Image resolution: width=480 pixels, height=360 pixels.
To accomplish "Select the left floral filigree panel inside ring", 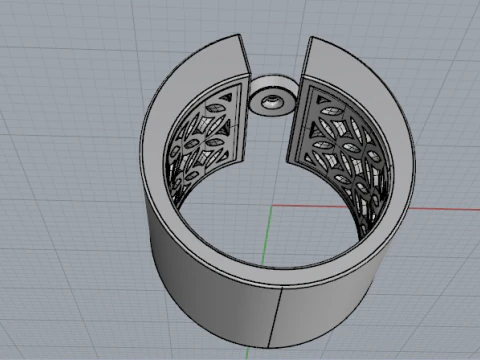I will pyautogui.click(x=203, y=143).
